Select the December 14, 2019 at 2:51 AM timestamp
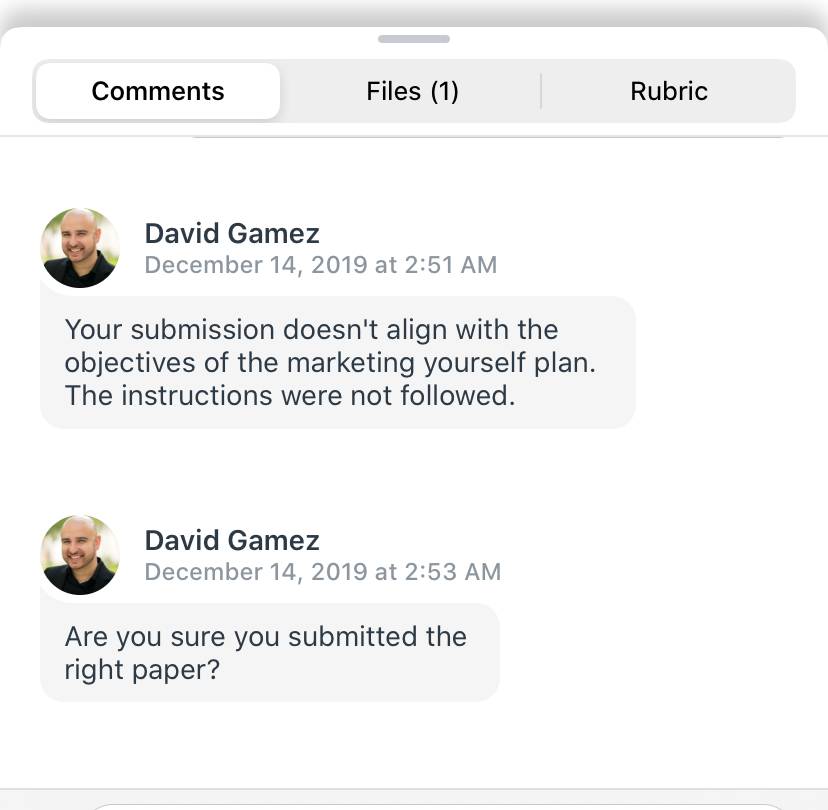 pyautogui.click(x=321, y=265)
